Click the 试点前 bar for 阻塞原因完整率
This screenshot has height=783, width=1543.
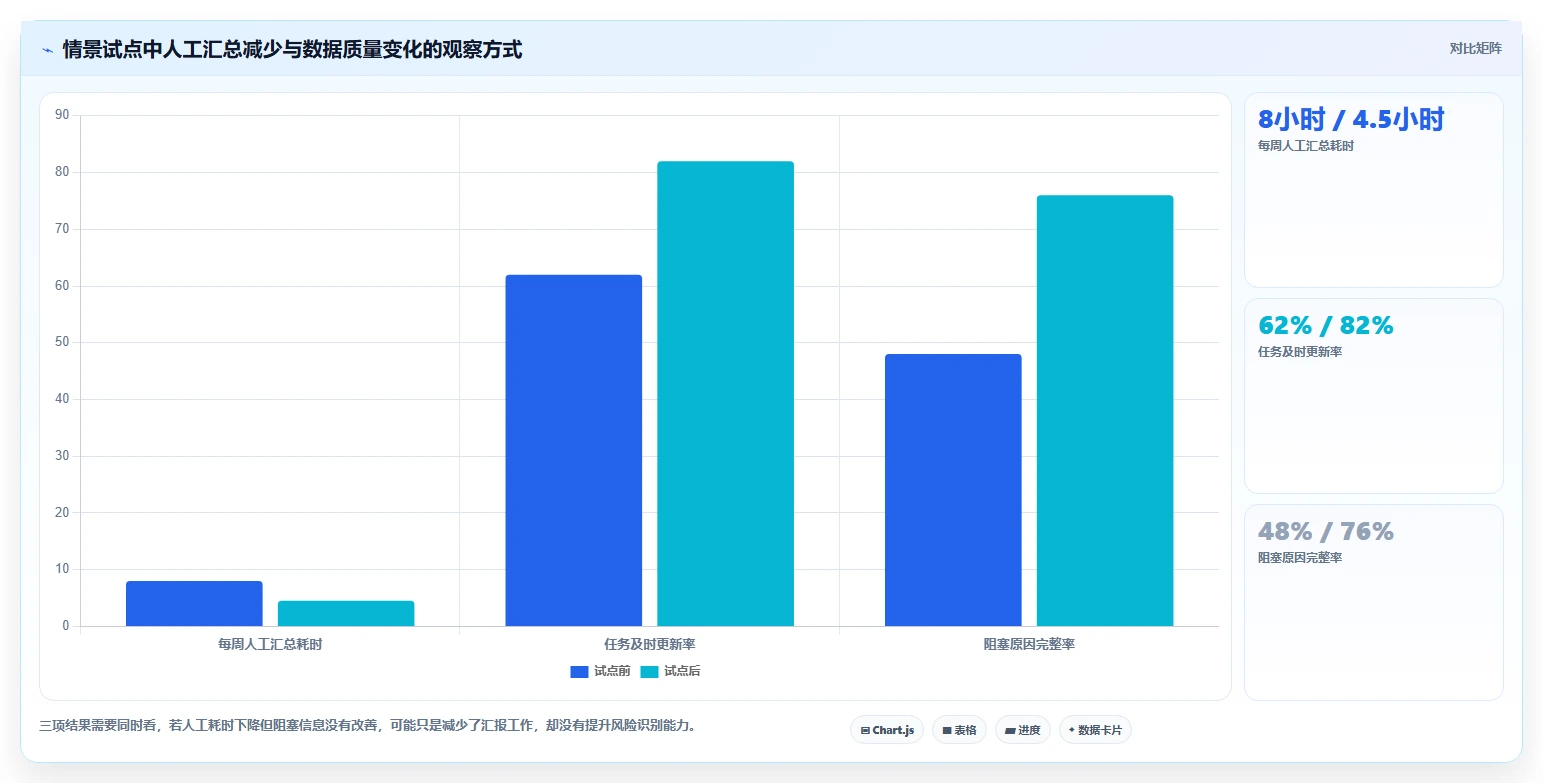953,490
